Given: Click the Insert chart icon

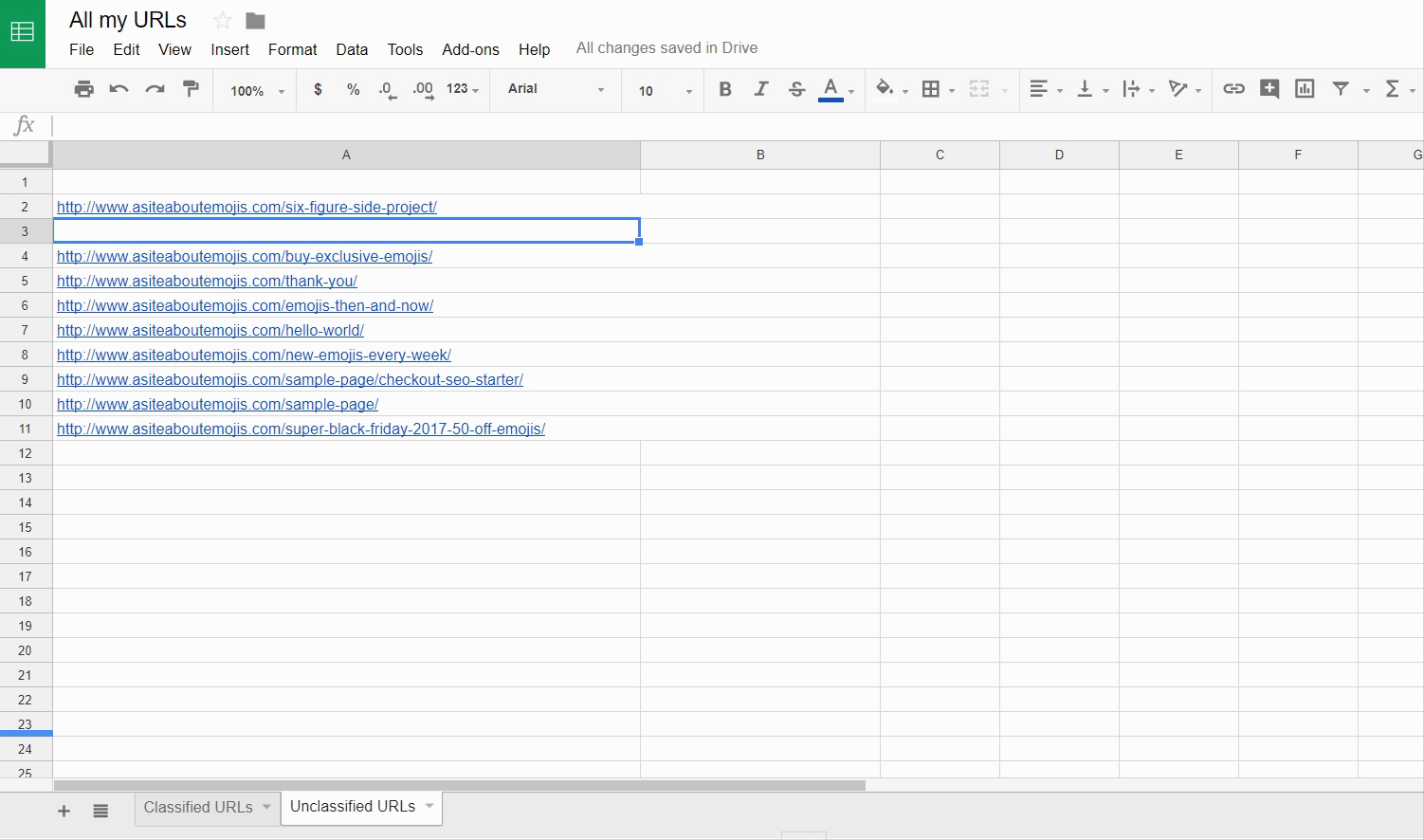Looking at the screenshot, I should pyautogui.click(x=1305, y=89).
